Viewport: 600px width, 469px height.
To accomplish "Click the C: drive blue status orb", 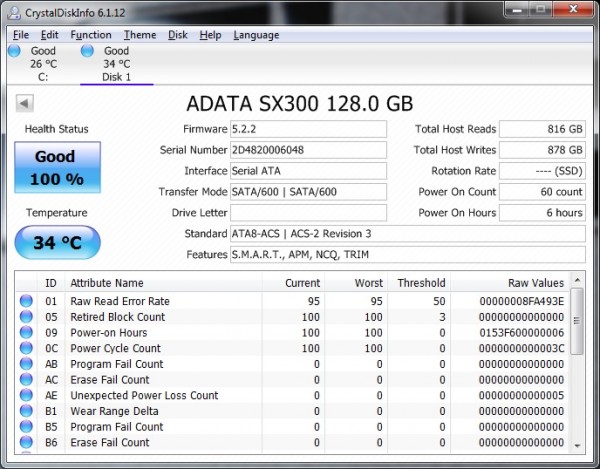I will click(14, 50).
